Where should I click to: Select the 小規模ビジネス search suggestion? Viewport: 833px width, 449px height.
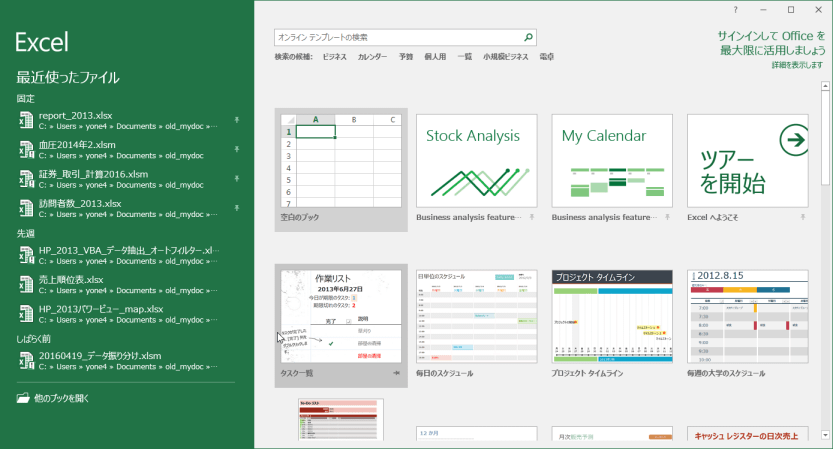tap(505, 57)
